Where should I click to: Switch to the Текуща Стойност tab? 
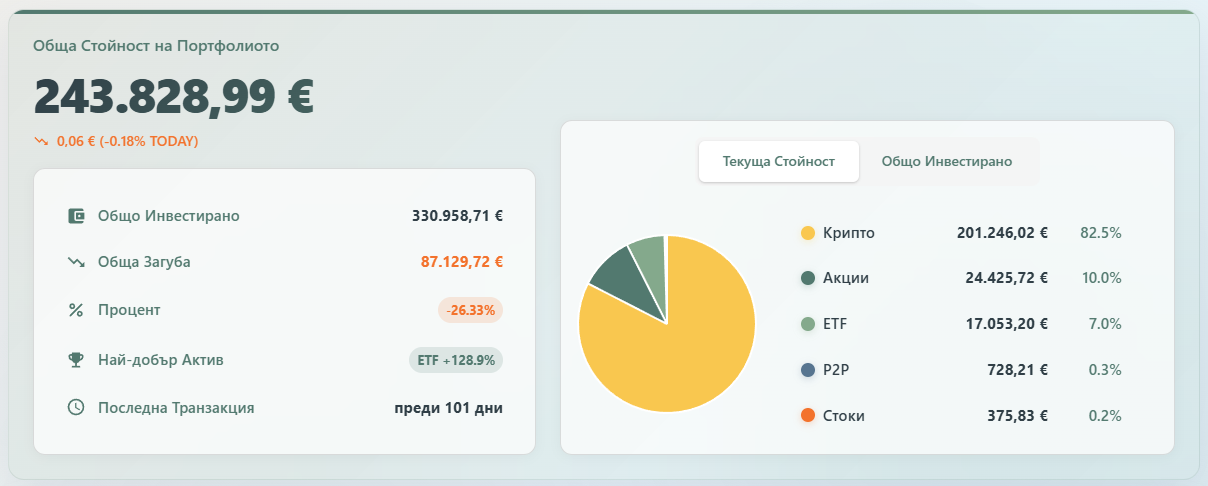(x=778, y=162)
